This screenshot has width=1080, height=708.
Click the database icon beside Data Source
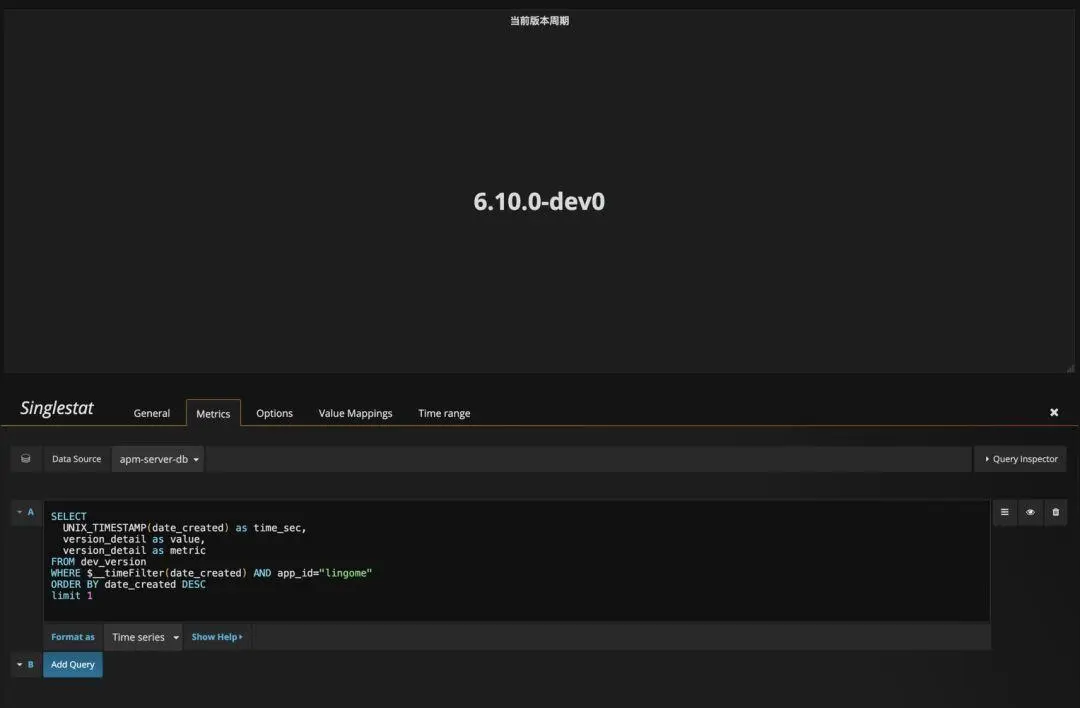point(25,459)
